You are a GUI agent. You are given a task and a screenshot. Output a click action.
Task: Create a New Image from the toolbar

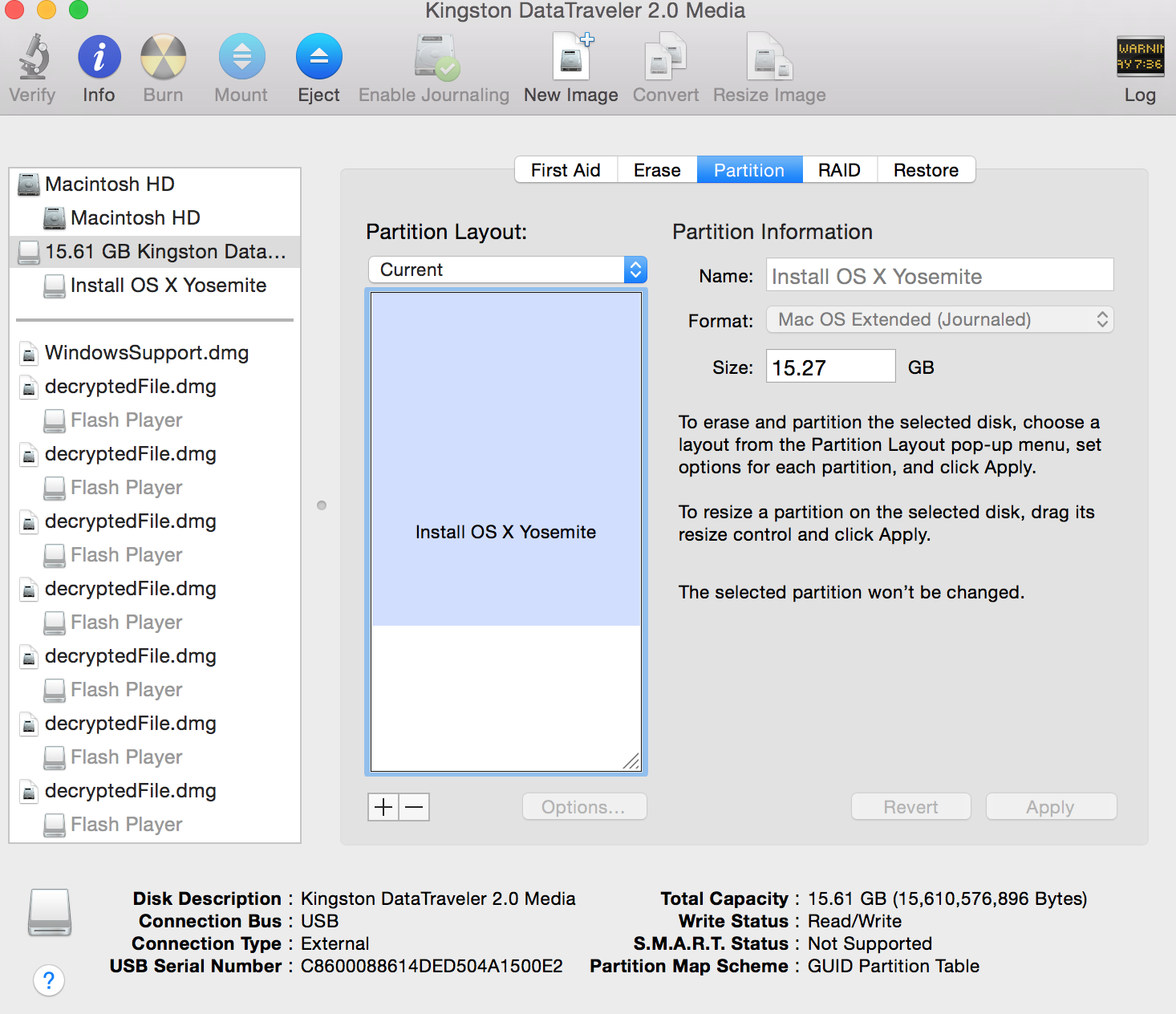click(572, 57)
